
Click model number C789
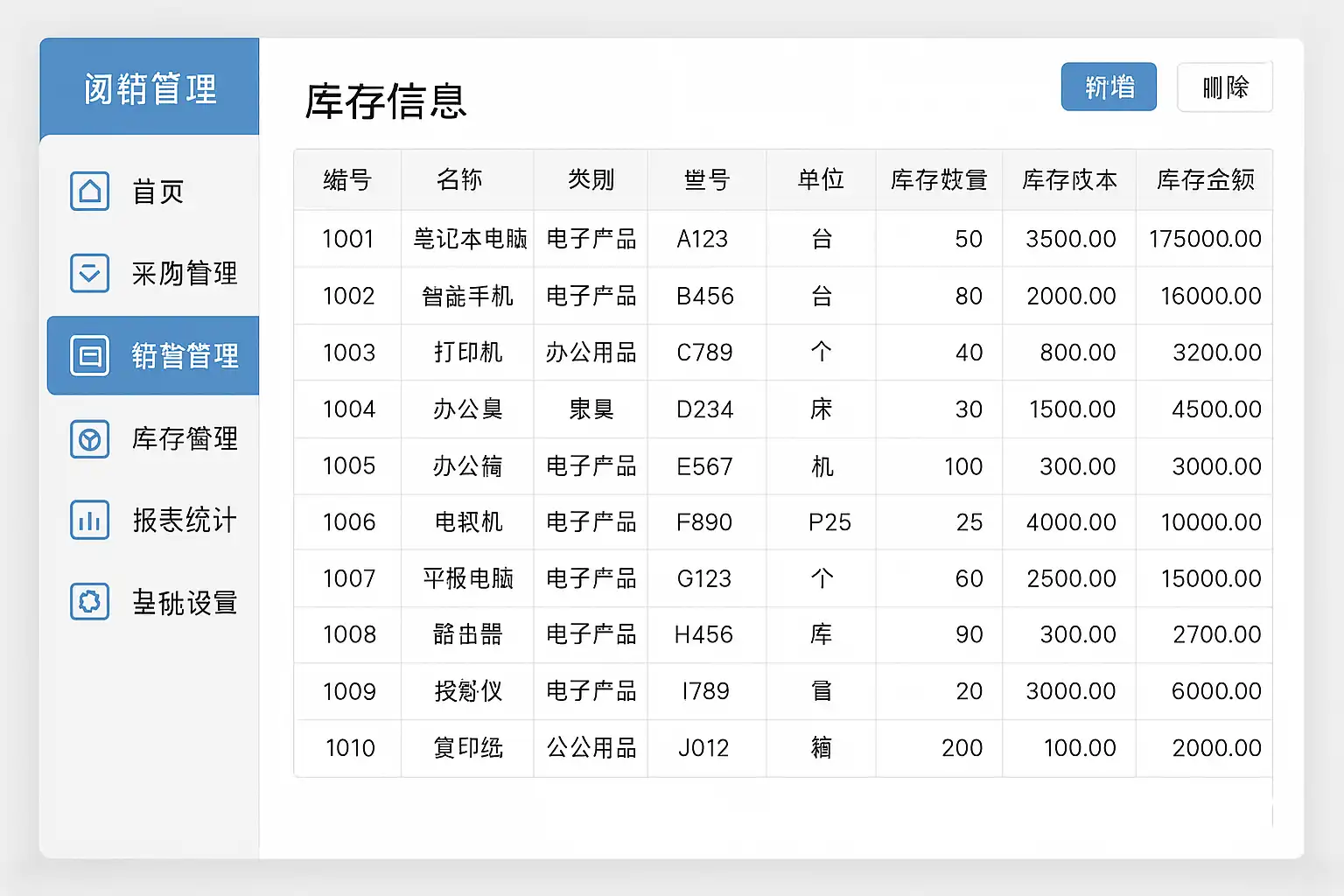point(704,353)
